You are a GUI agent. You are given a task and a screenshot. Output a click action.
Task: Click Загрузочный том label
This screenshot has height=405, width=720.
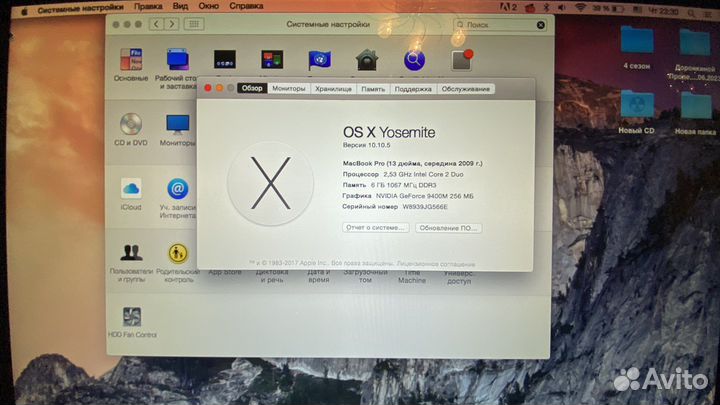click(x=366, y=276)
